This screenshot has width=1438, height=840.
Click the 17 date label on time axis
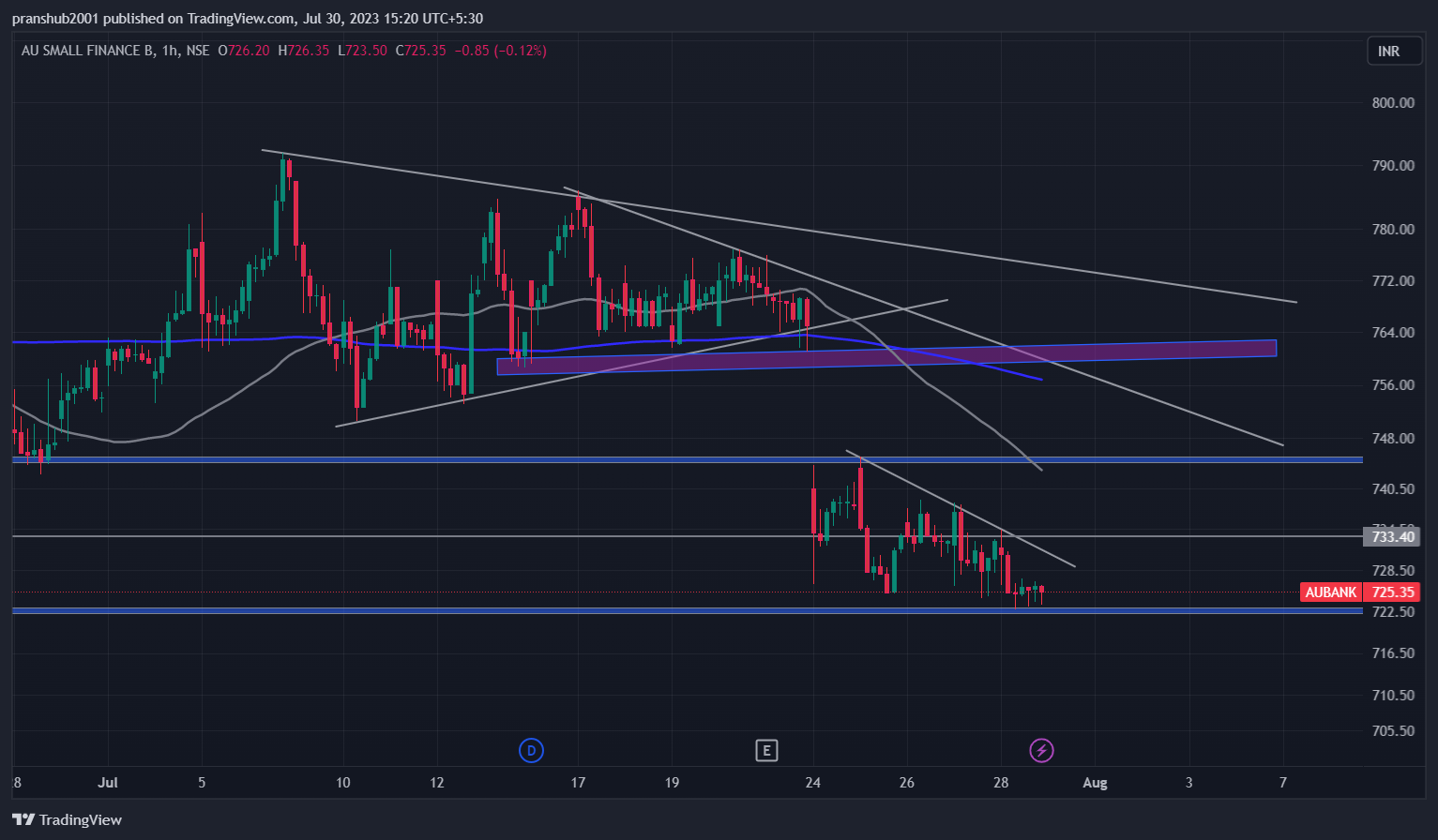pyautogui.click(x=578, y=783)
